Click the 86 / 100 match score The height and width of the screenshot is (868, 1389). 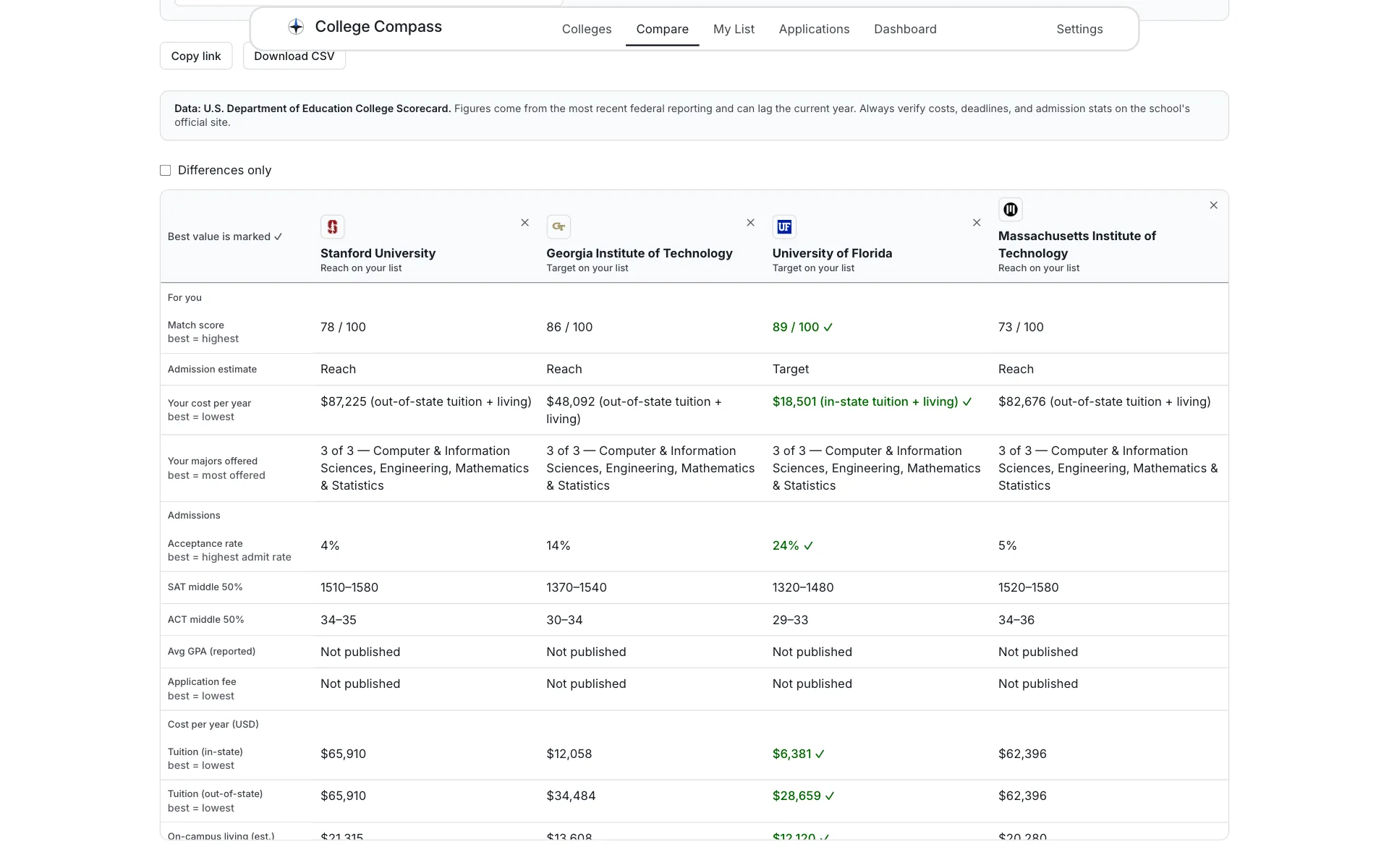[x=569, y=327]
